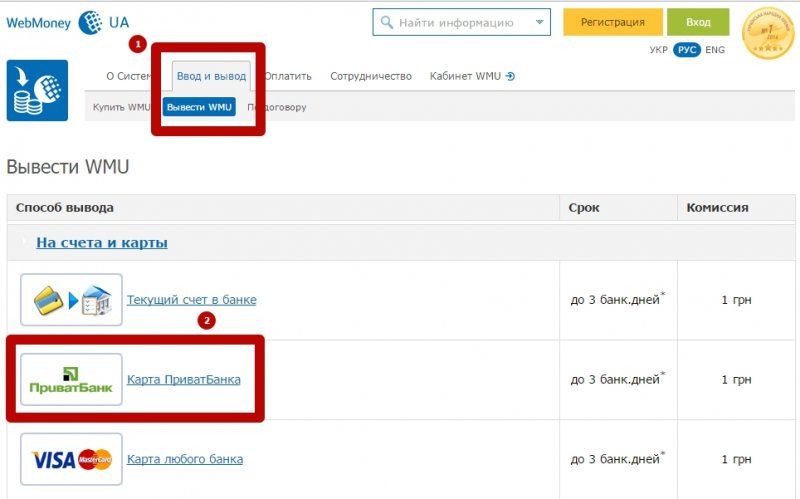
Task: Click the PrivatBank logo image
Action: click(71, 379)
